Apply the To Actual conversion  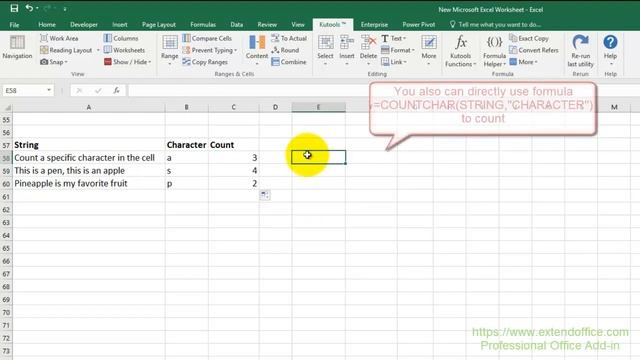(289, 38)
